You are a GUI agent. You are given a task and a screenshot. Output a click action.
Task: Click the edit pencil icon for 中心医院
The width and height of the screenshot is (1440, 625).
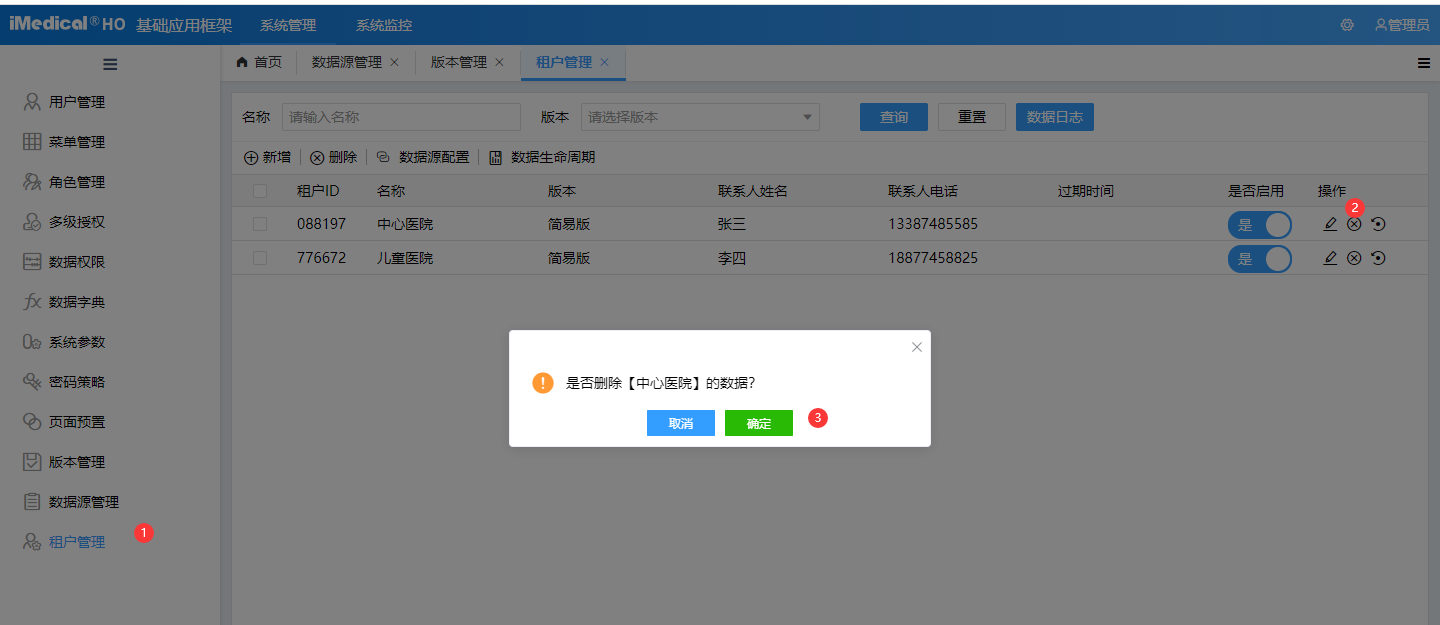1330,224
